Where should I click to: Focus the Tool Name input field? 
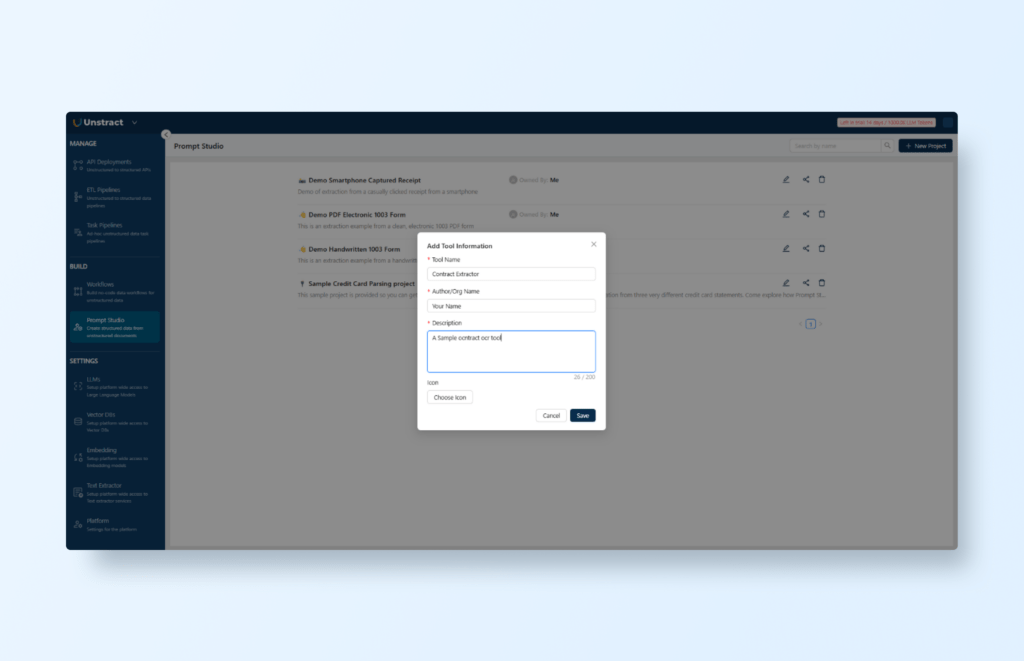point(511,274)
